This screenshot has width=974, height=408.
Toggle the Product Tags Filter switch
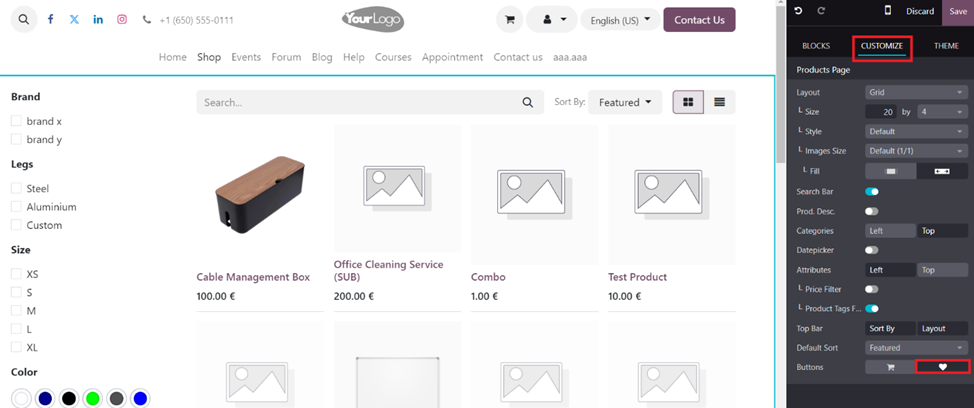[872, 309]
